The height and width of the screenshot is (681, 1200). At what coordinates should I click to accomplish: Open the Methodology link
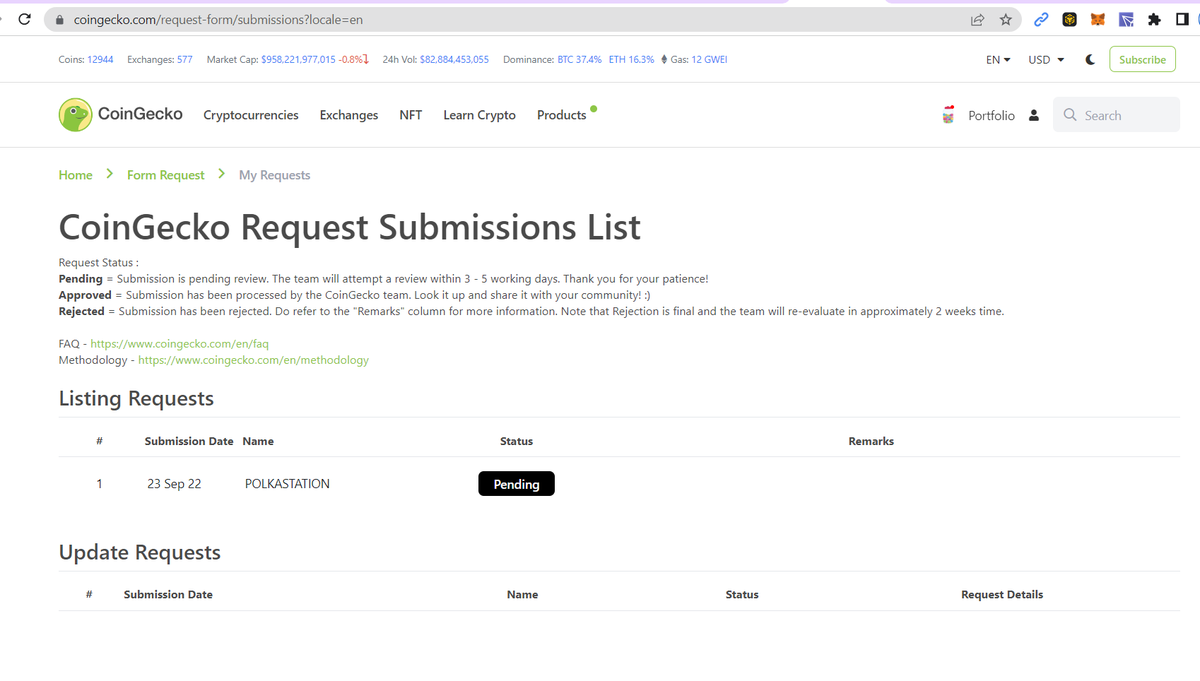(253, 360)
